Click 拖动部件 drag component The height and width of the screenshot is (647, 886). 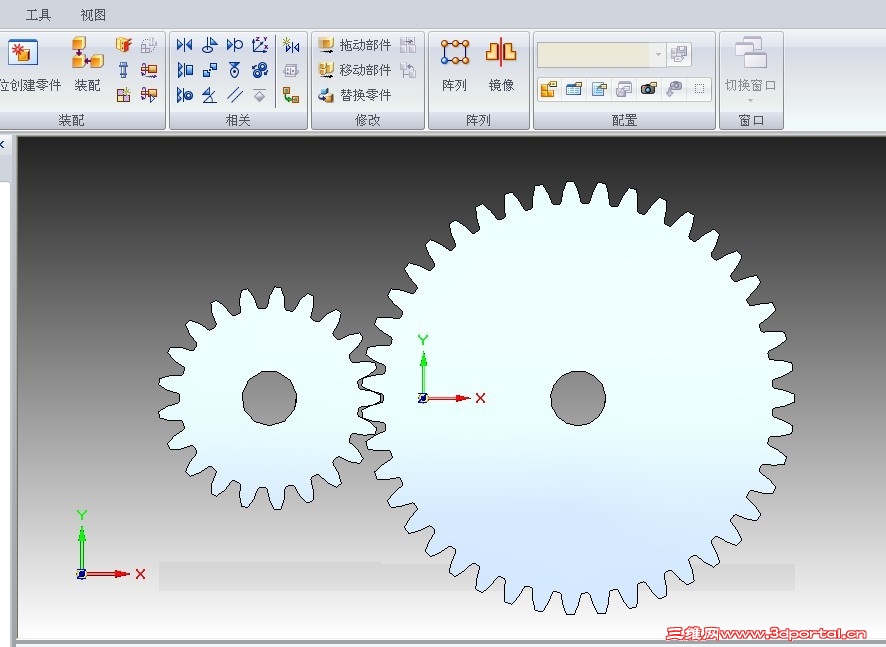354,45
